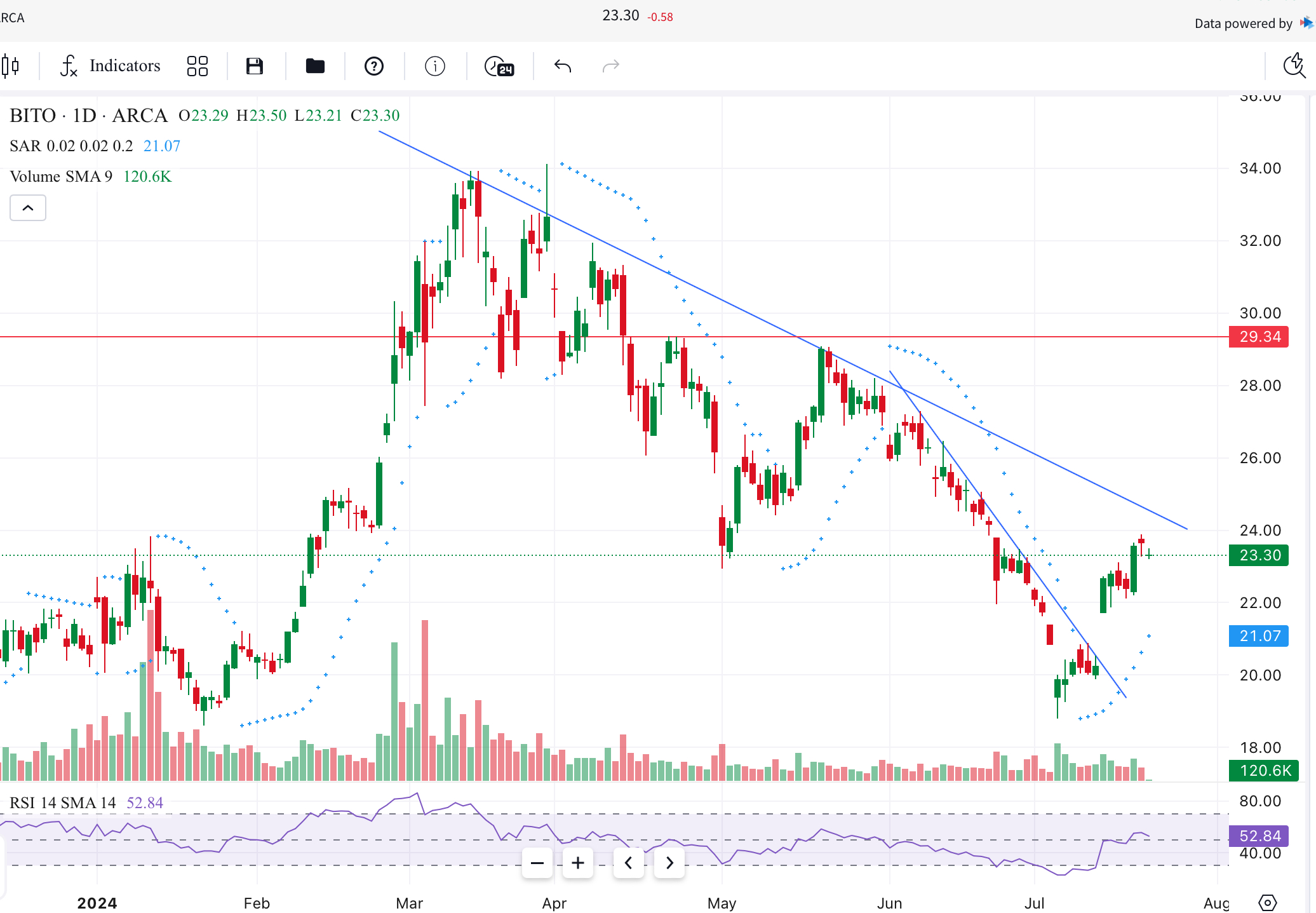Viewport: 1316px width, 913px height.
Task: Open the load chart folder icon
Action: [315, 66]
